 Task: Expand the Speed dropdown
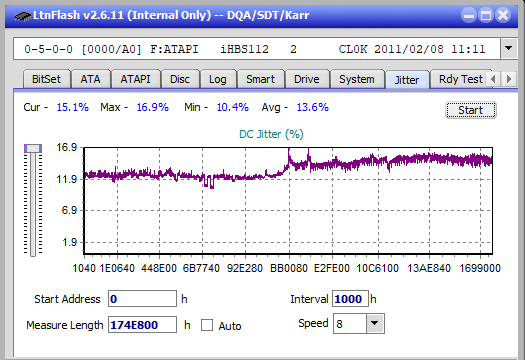point(375,323)
